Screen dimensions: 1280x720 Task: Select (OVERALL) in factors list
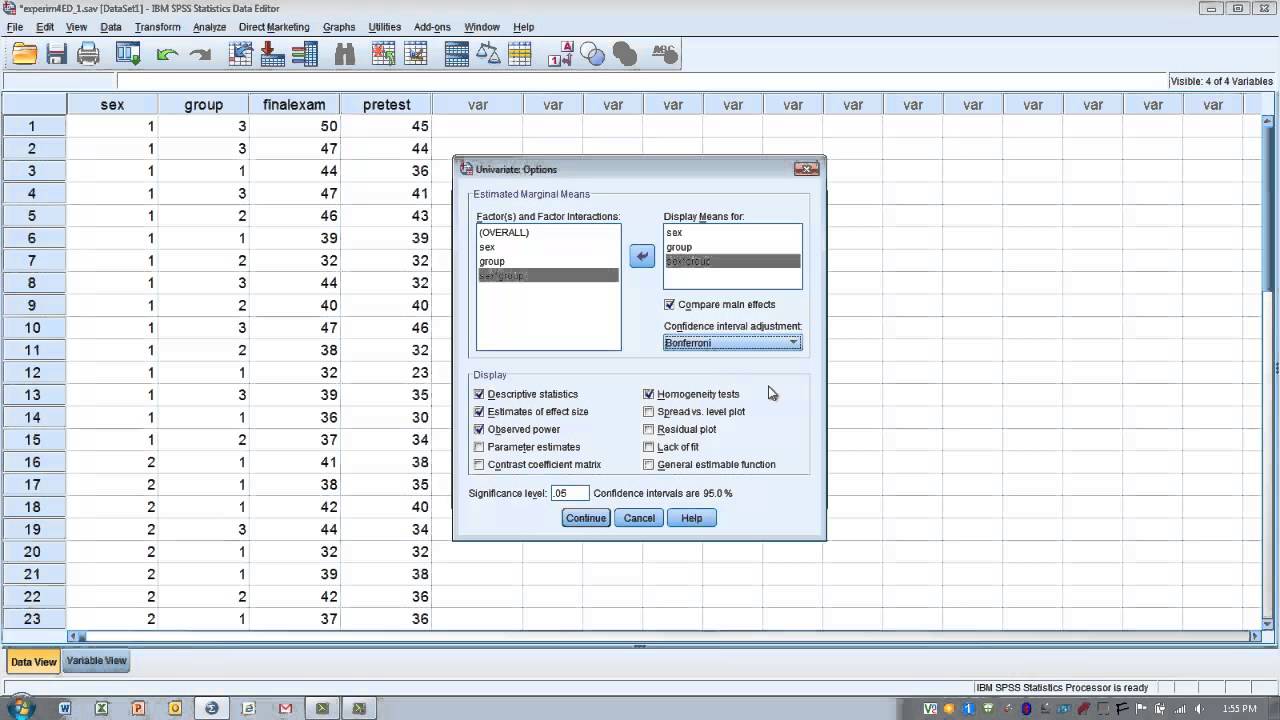pos(548,232)
